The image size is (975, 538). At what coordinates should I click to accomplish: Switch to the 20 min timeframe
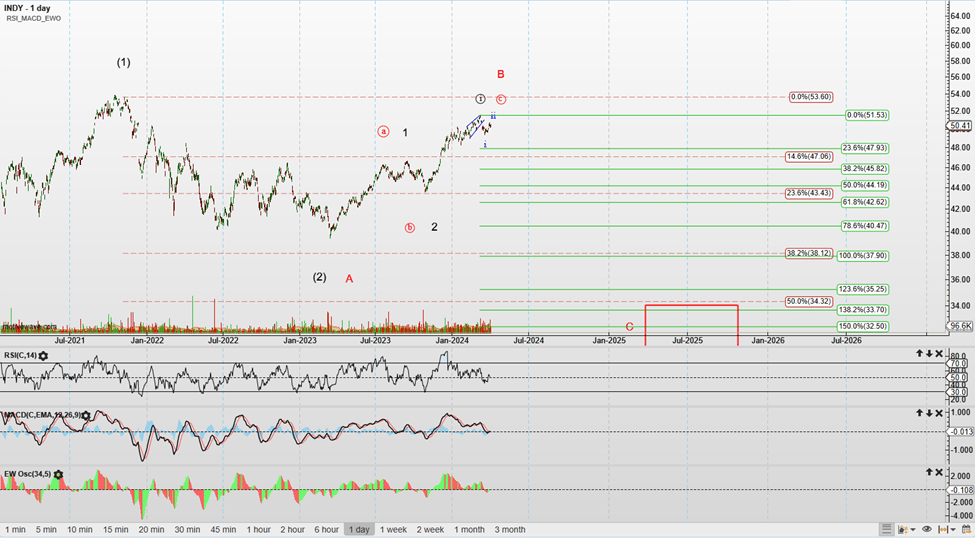tap(152, 529)
